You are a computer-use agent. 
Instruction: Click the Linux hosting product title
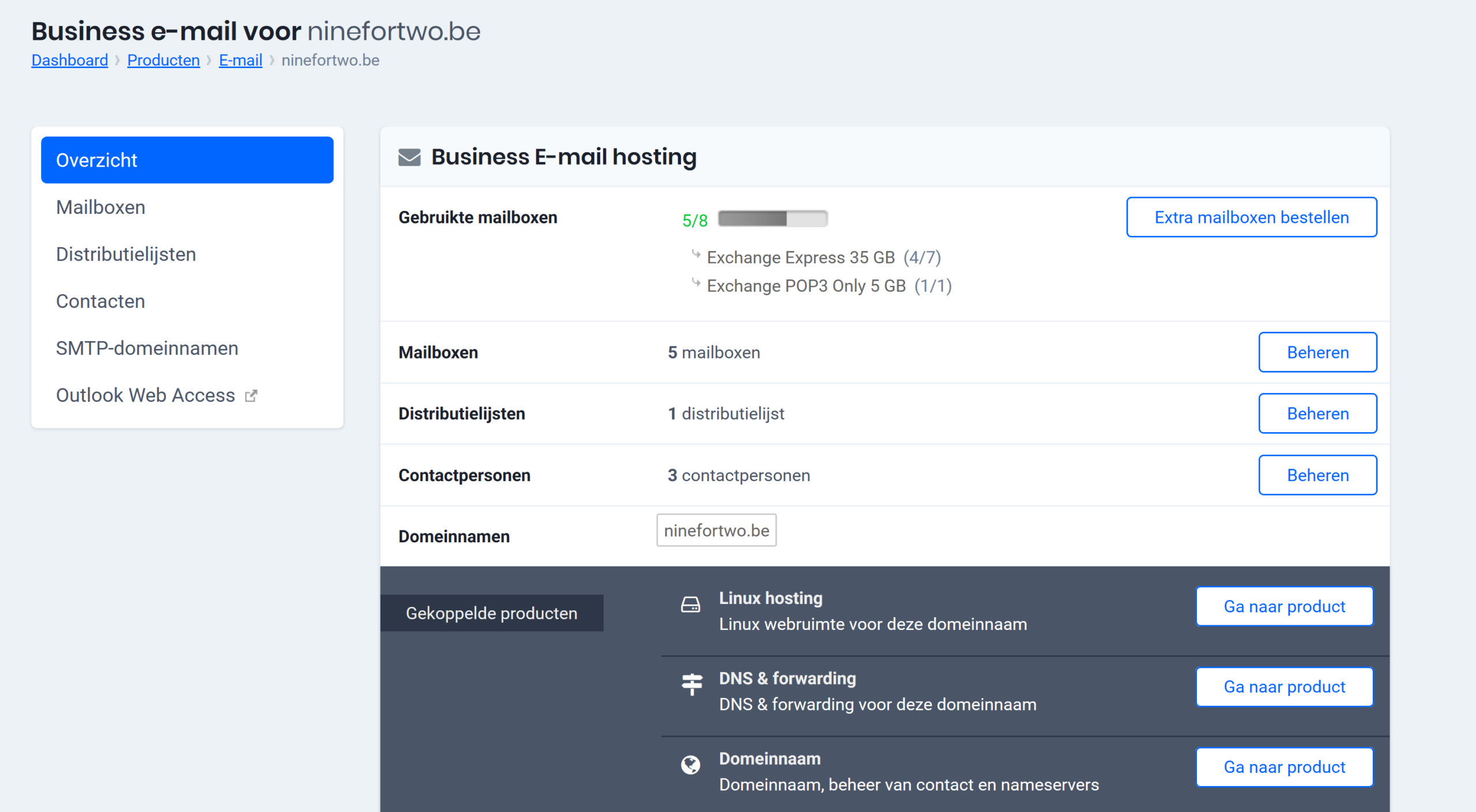771,598
